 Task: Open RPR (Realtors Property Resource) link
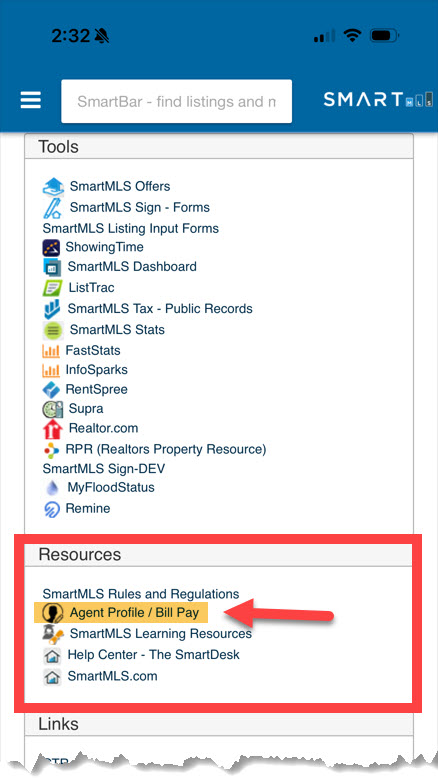tap(166, 449)
